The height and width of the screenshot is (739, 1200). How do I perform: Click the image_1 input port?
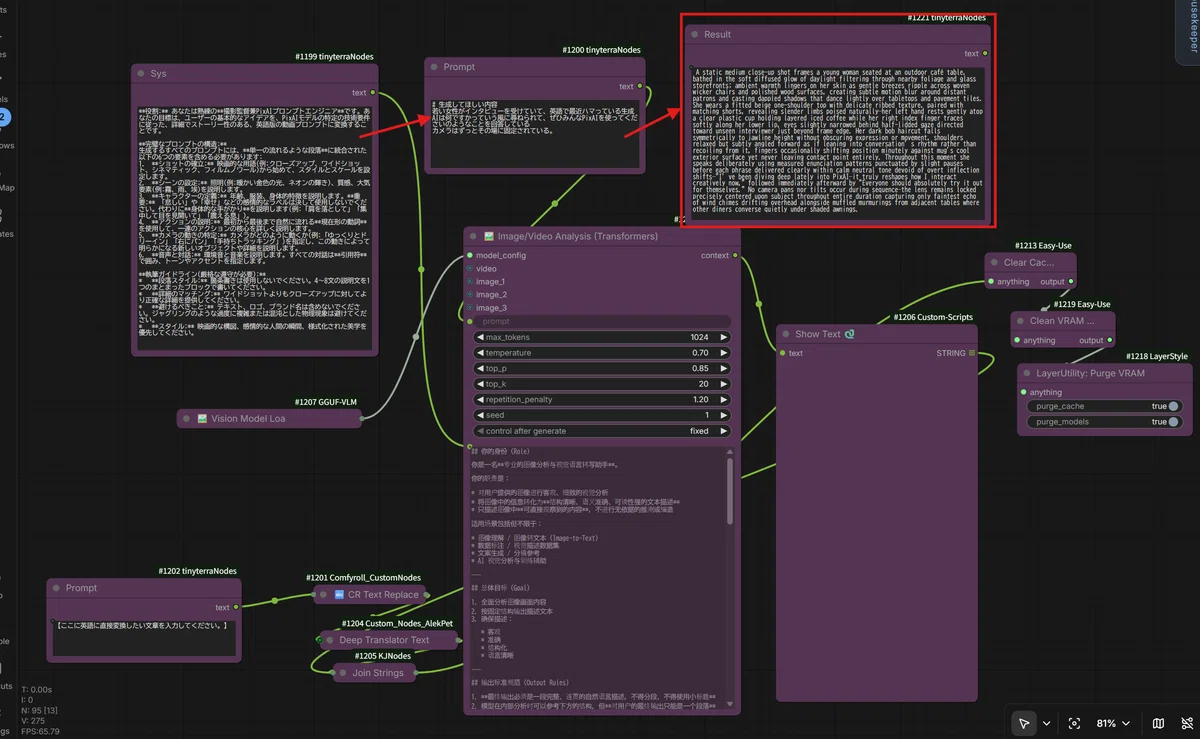pos(468,282)
